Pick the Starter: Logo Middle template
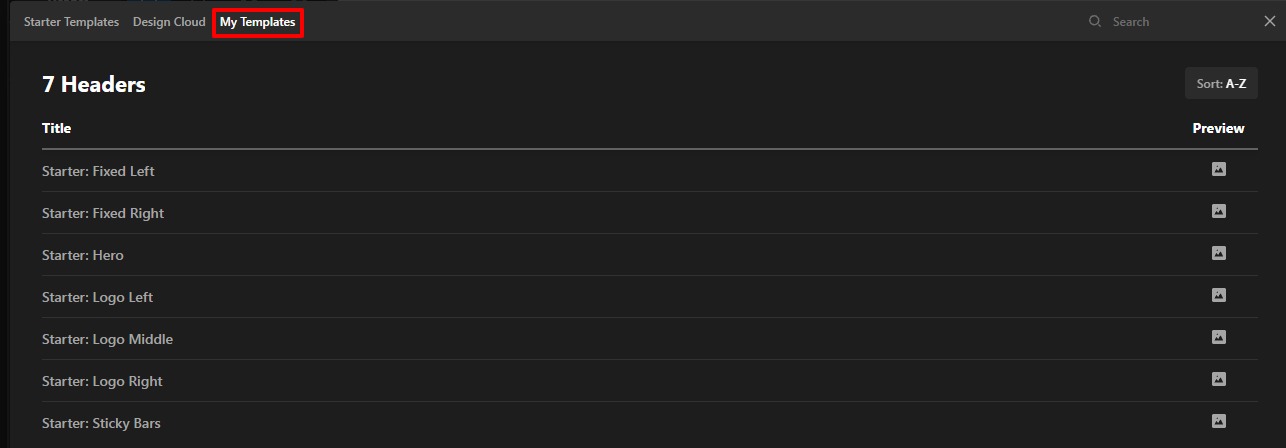The height and width of the screenshot is (448, 1286). tap(107, 339)
